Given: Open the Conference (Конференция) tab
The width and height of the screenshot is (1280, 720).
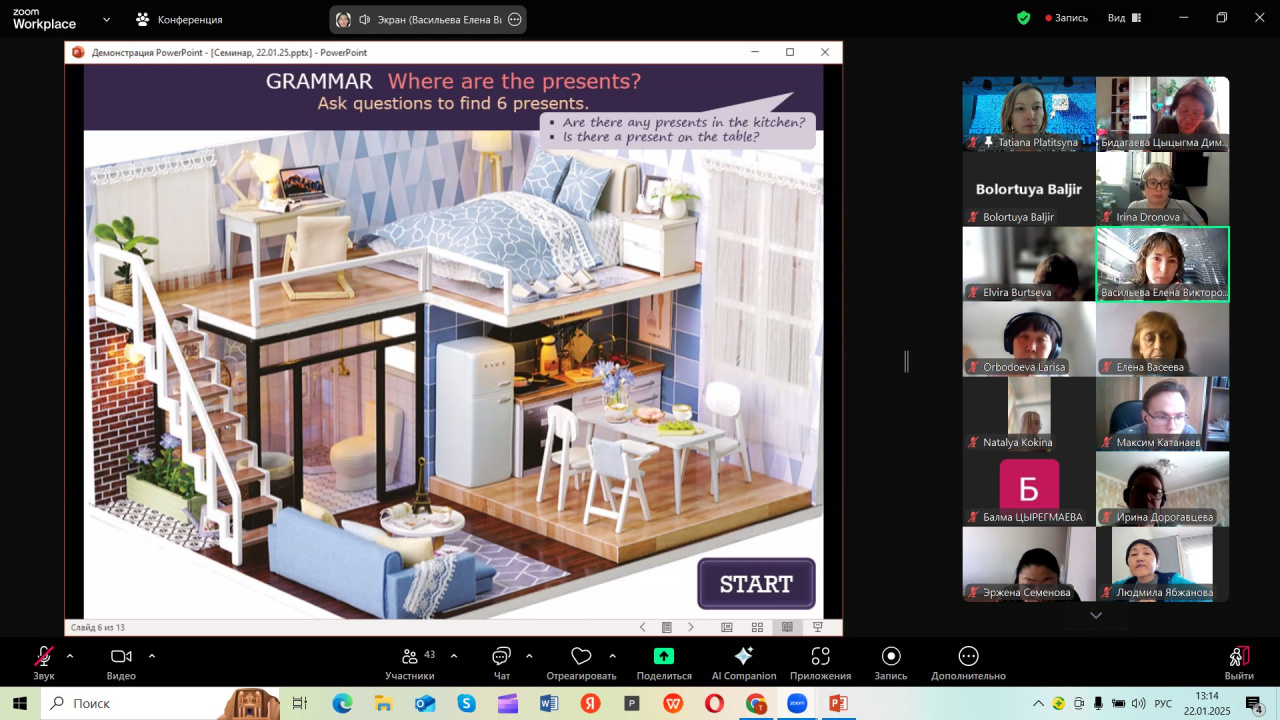Looking at the screenshot, I should tap(179, 20).
